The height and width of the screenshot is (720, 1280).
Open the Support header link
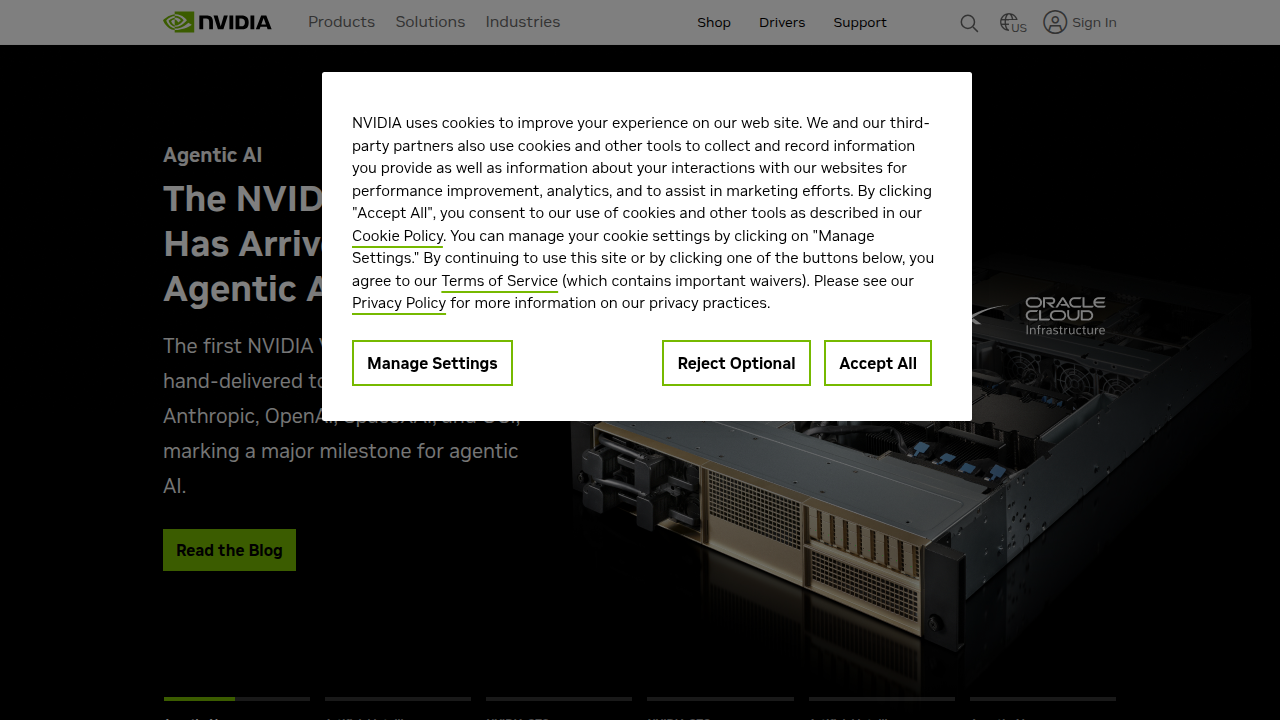(x=860, y=22)
